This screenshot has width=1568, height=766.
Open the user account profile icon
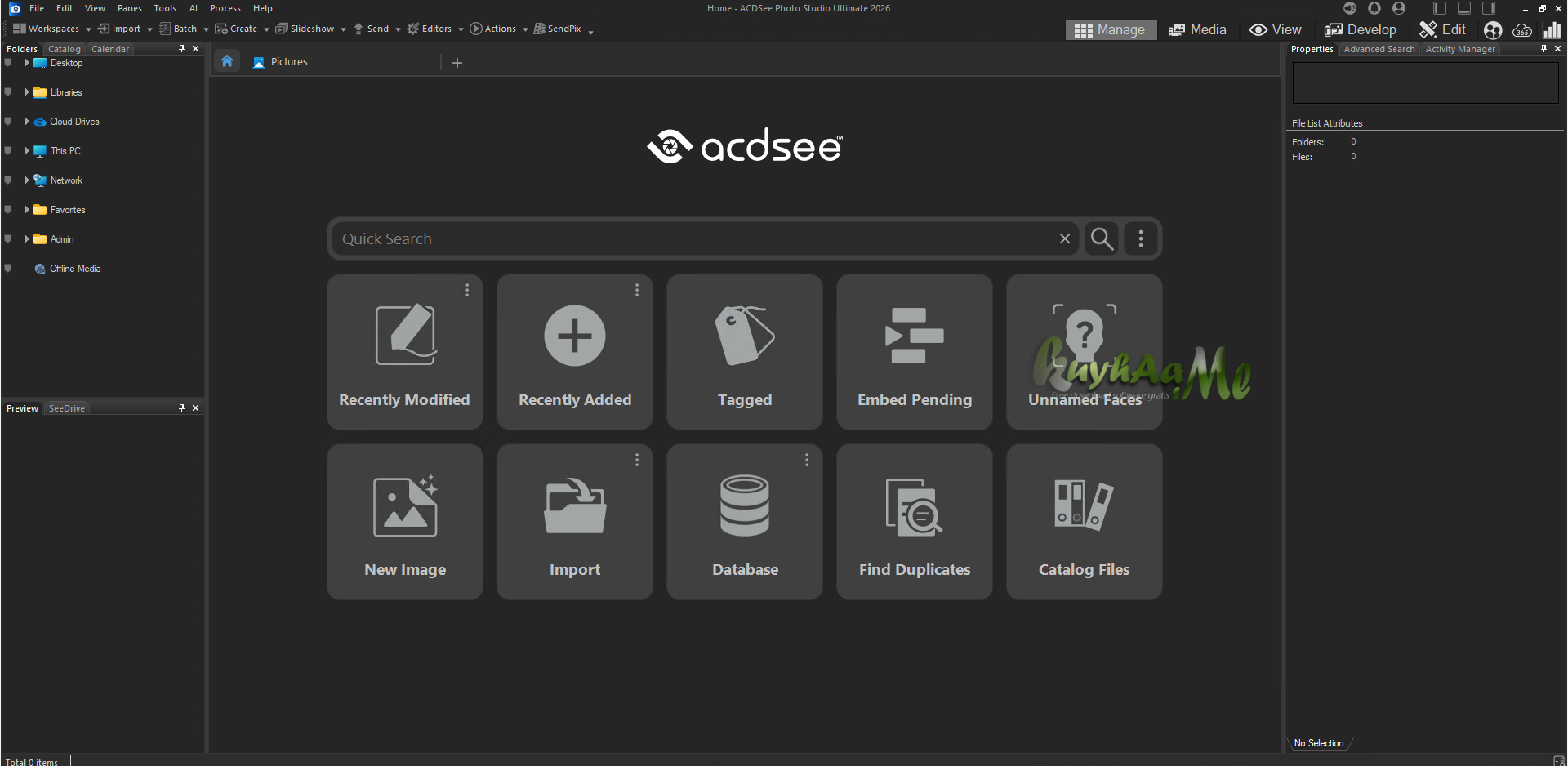pos(1399,8)
